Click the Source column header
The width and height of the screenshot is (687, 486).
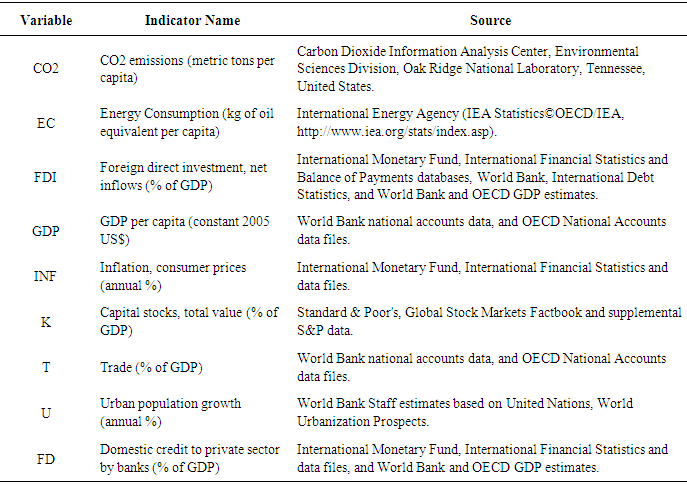490,20
